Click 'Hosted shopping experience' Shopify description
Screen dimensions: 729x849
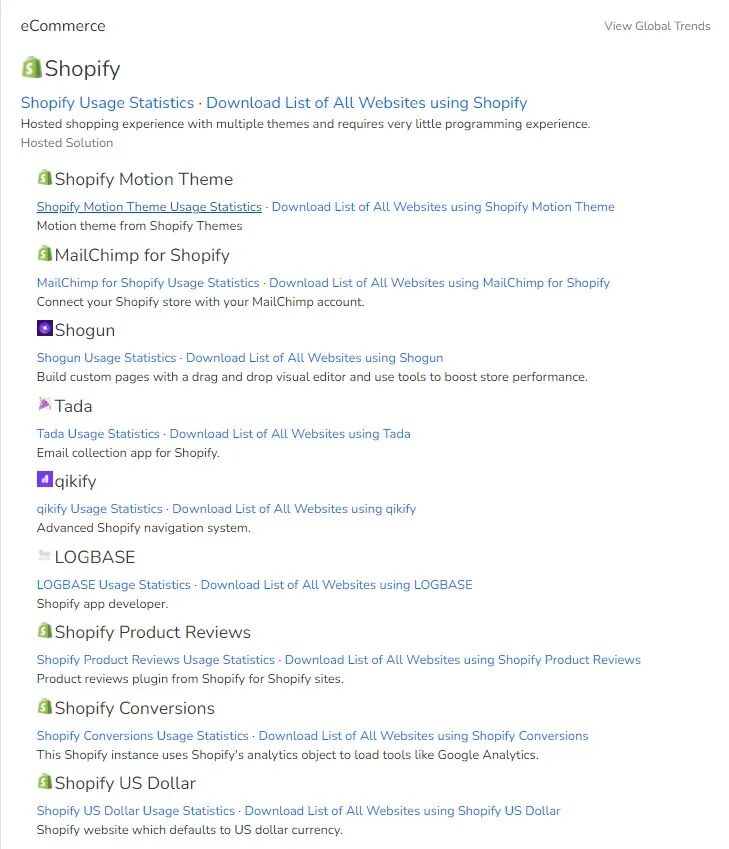[x=305, y=124]
